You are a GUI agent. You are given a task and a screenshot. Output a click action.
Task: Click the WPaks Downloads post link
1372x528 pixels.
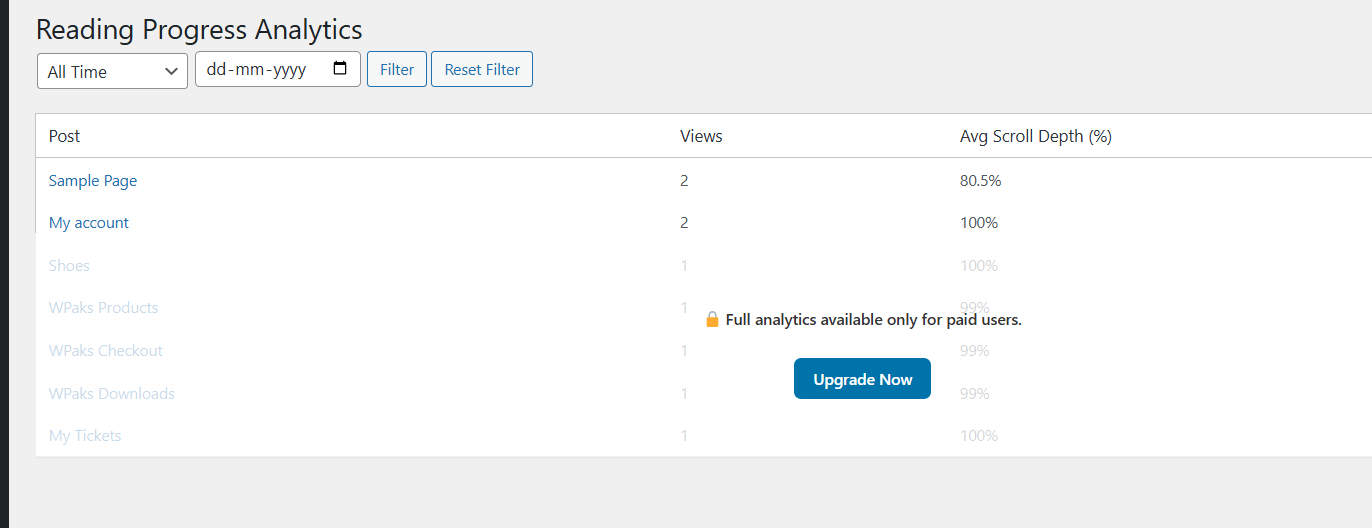click(111, 394)
